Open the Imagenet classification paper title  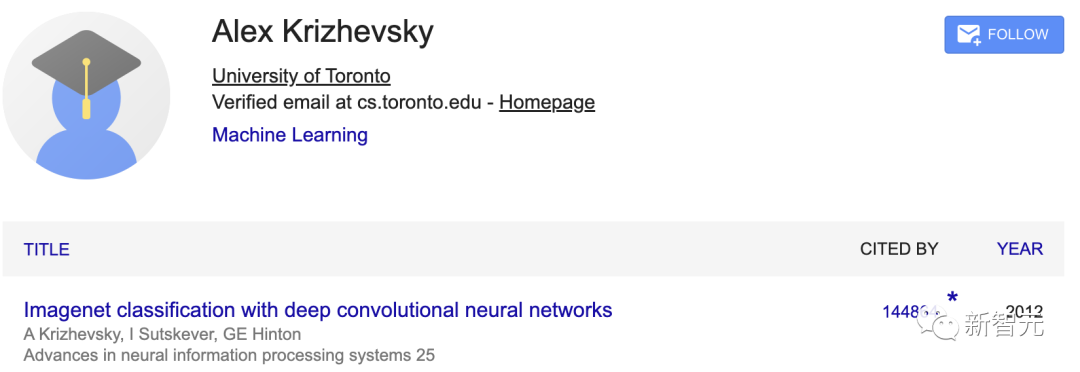(x=318, y=310)
